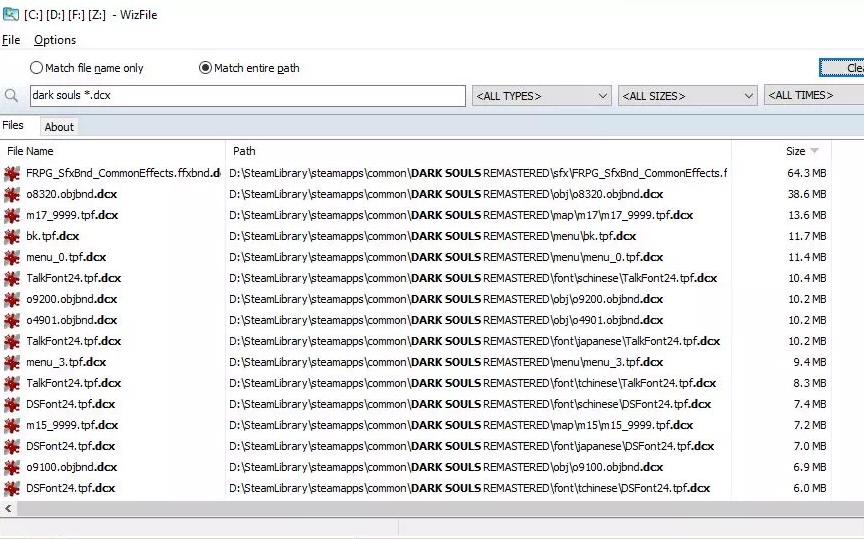Click file icon next to bk.tpf.dcx
The image size is (864, 539).
[x=12, y=236]
